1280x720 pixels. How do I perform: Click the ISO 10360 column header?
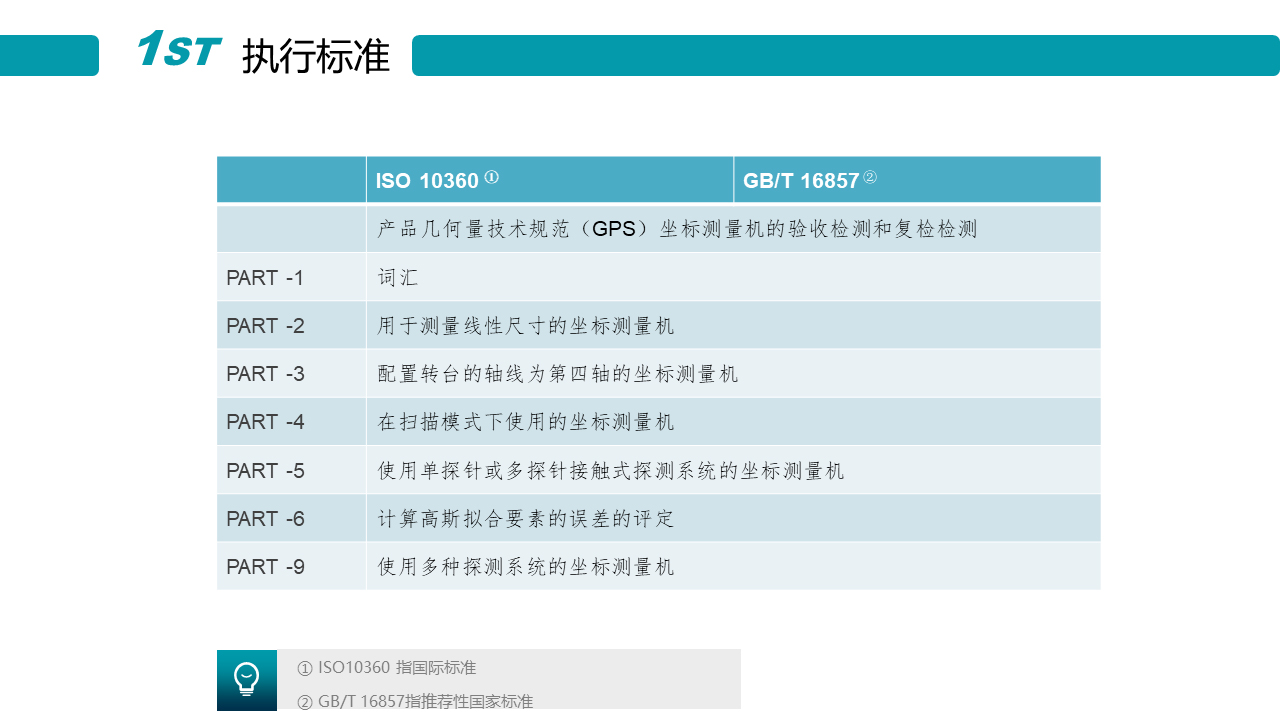point(549,180)
